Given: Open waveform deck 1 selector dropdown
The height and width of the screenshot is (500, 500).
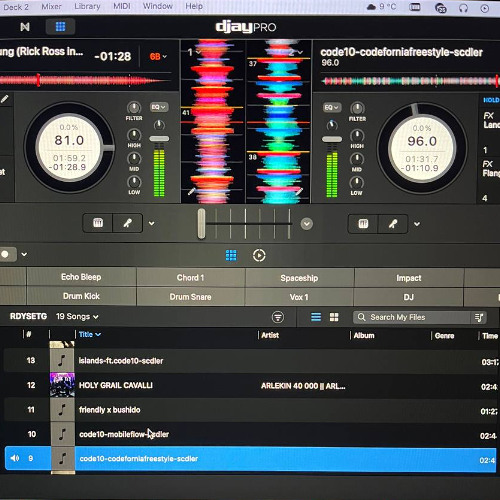Looking at the screenshot, I should pyautogui.click(x=194, y=52).
